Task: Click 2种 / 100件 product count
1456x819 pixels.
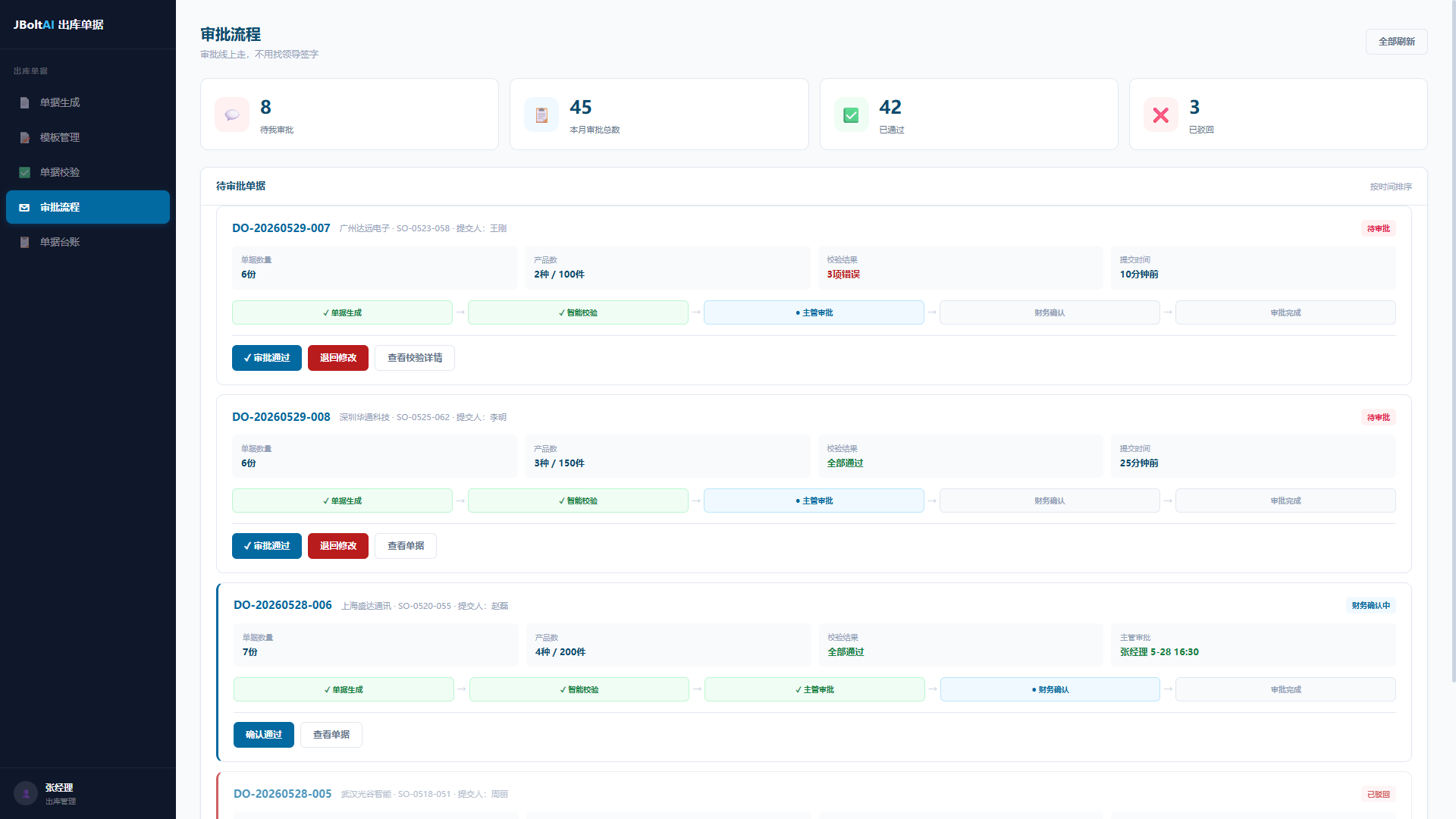Action: click(559, 275)
